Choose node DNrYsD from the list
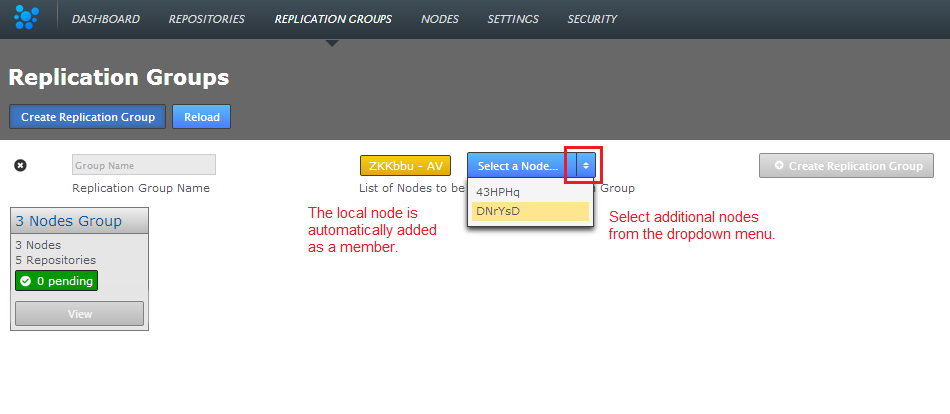 (530, 211)
